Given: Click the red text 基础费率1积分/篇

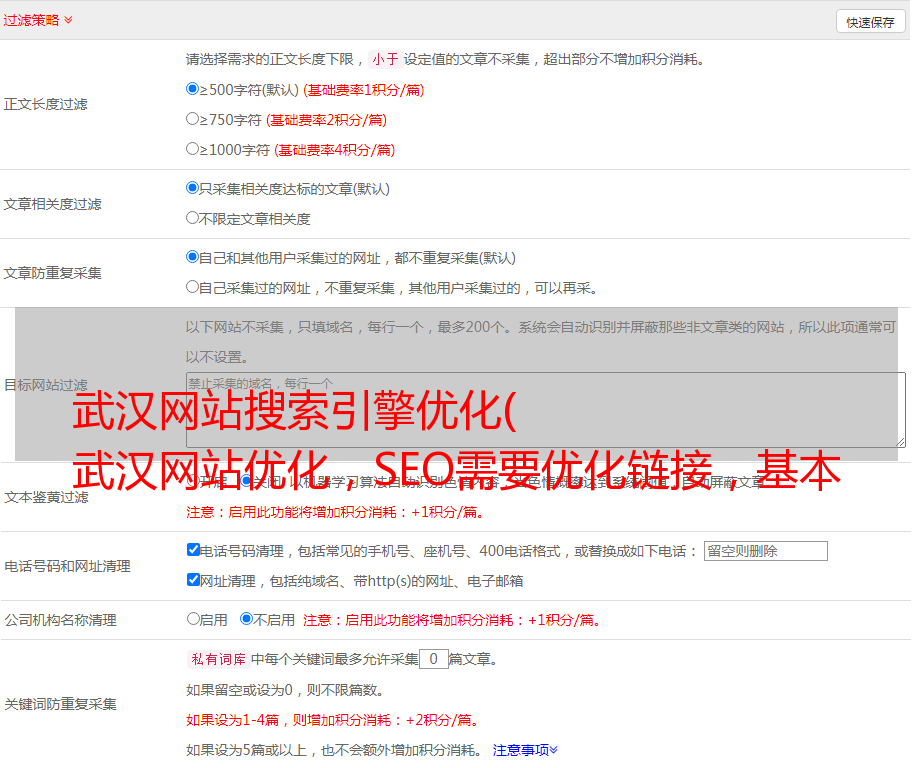Looking at the screenshot, I should click(x=364, y=90).
